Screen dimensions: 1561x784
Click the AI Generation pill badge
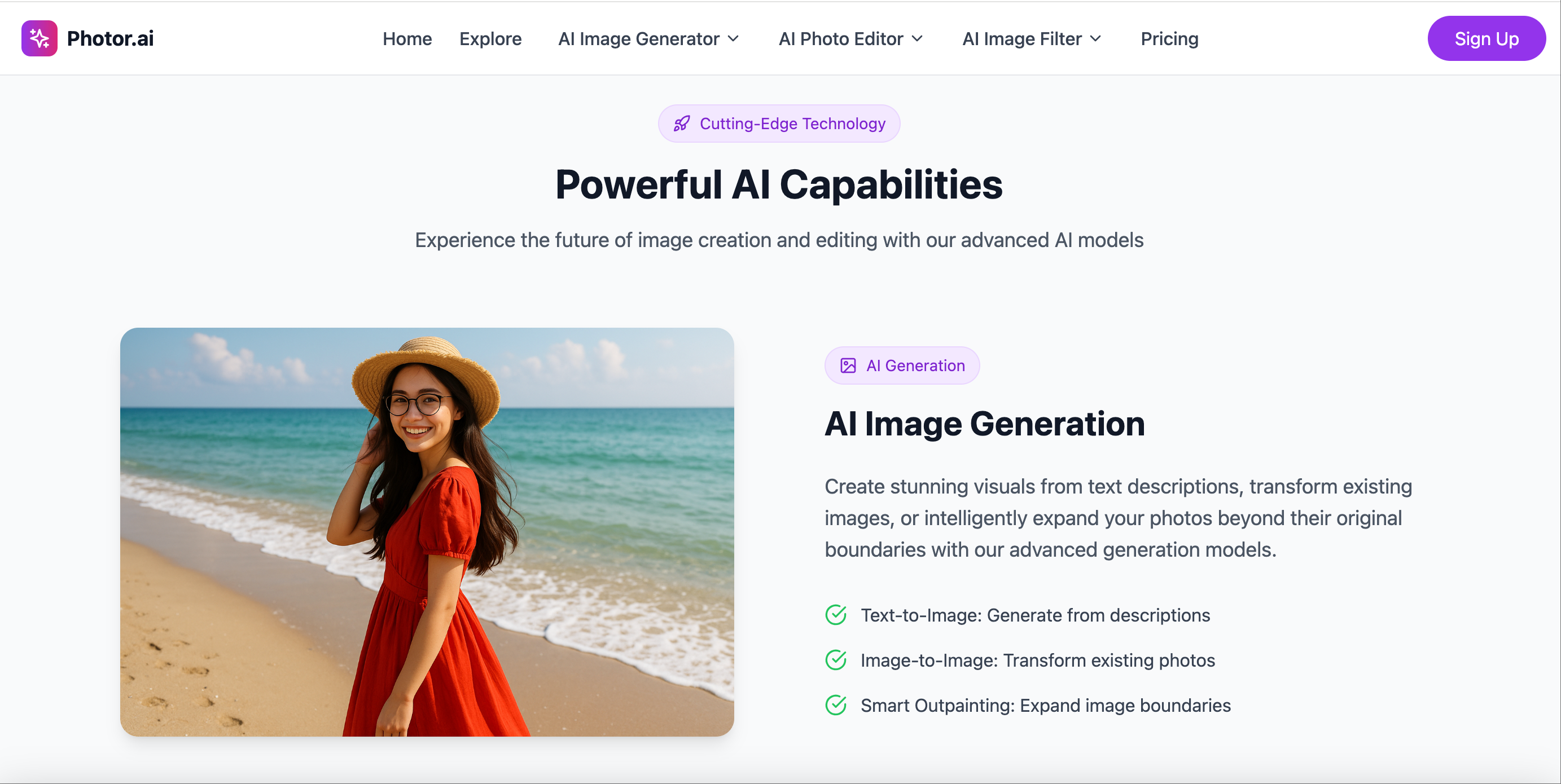[902, 365]
